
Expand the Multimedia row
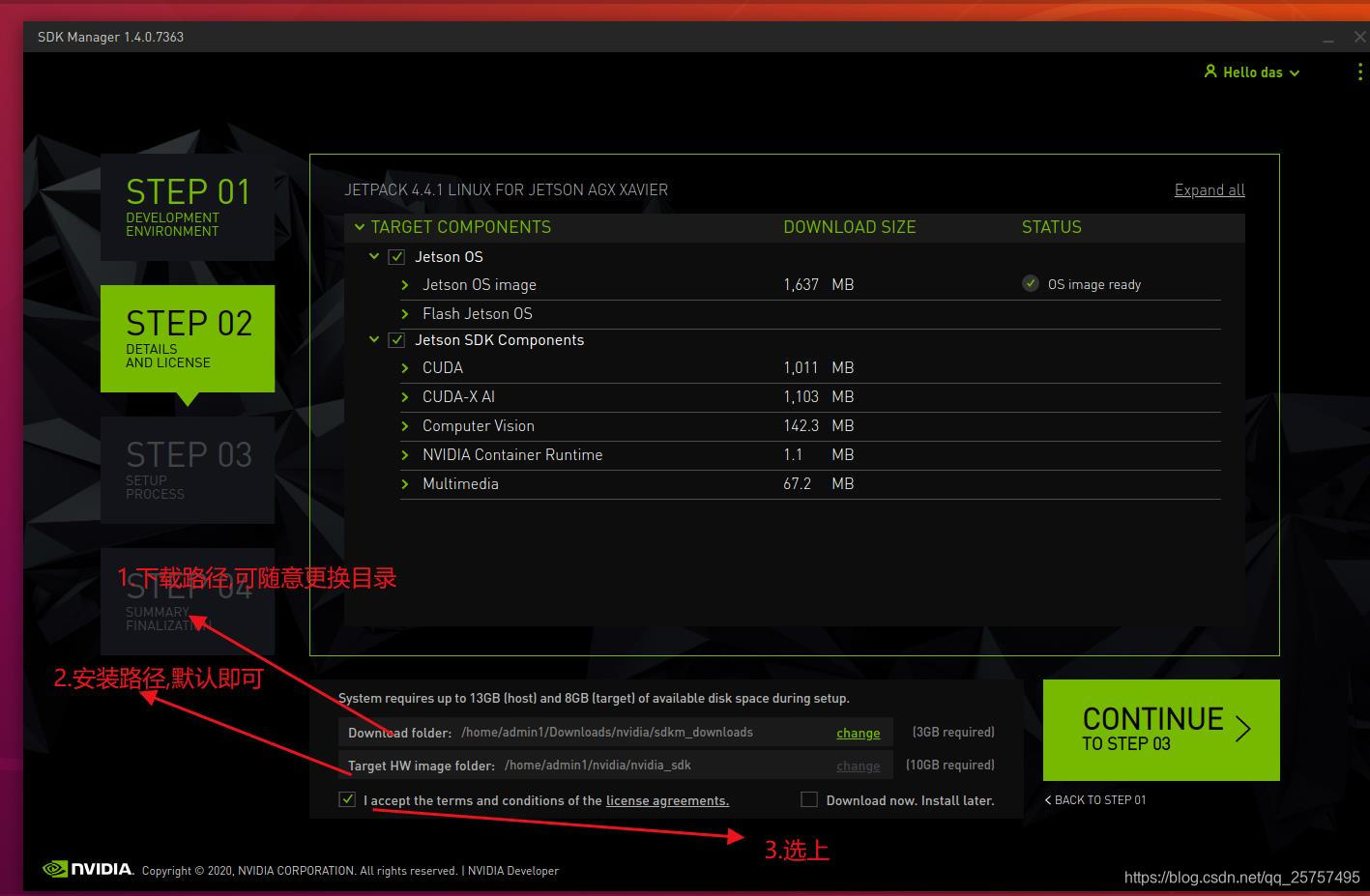pos(405,484)
